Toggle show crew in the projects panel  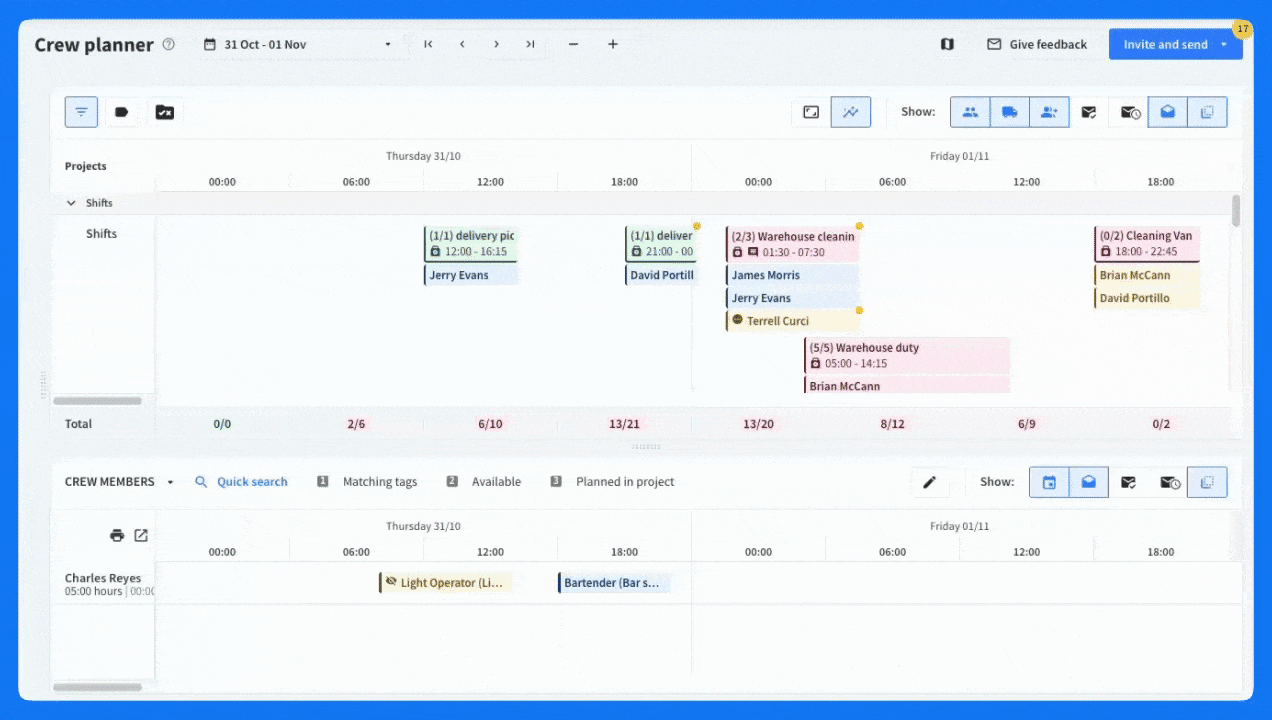coord(970,112)
